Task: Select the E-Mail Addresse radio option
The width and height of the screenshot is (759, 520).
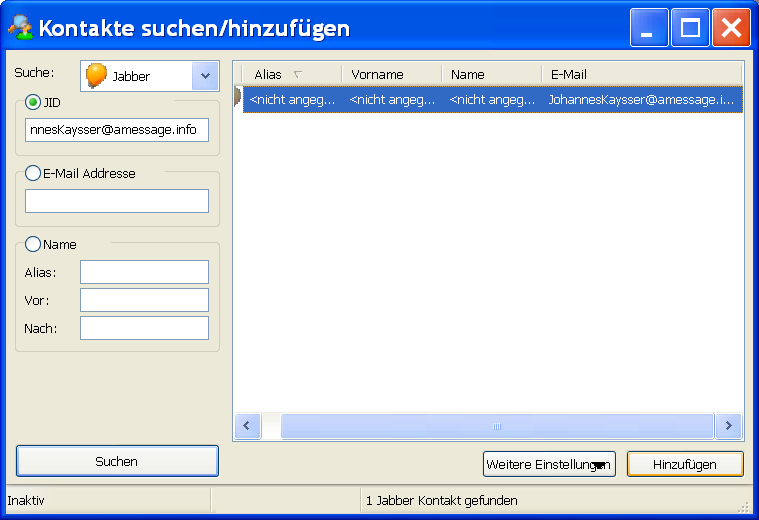Action: pyautogui.click(x=33, y=173)
